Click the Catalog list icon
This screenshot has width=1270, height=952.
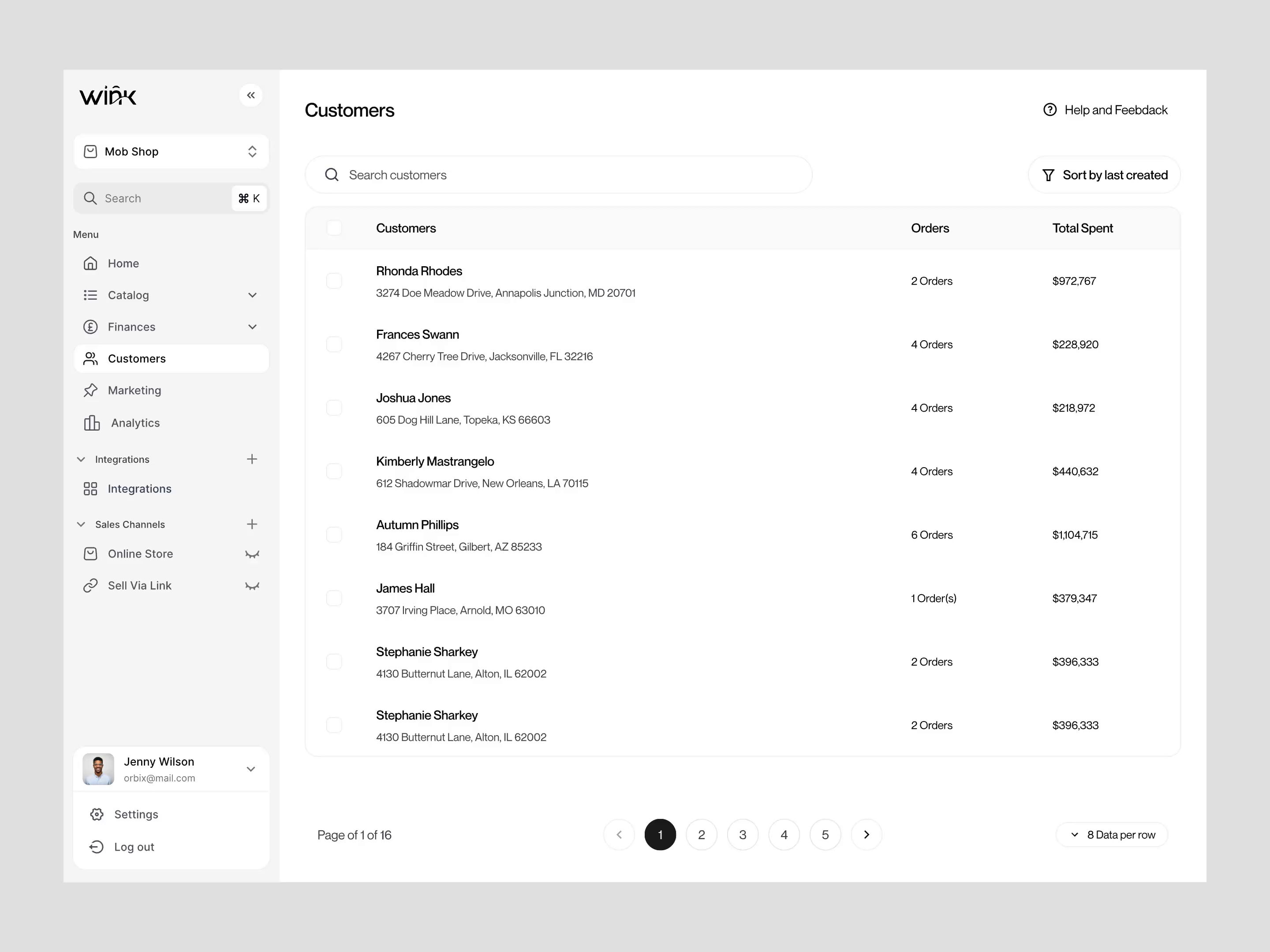click(91, 295)
